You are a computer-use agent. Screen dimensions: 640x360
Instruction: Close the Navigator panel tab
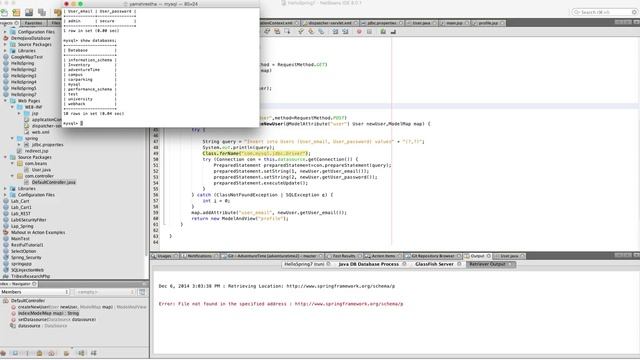pos(35,284)
